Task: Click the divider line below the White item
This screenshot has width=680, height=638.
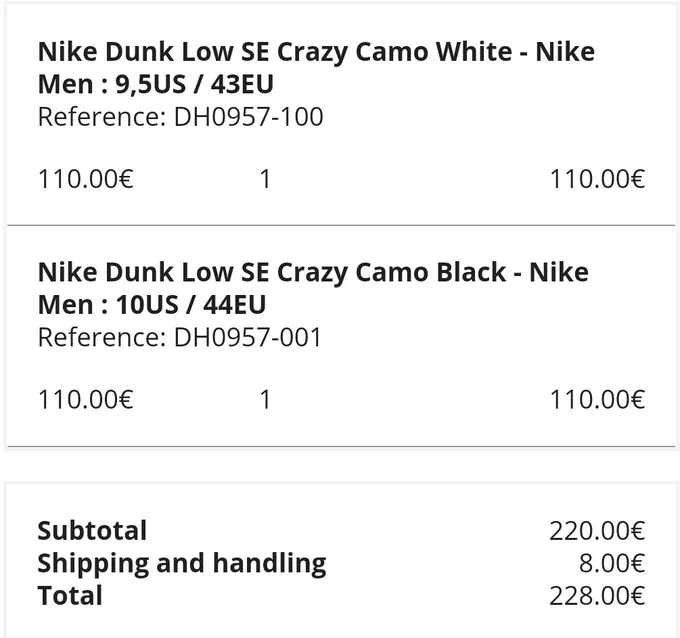Action: [341, 225]
